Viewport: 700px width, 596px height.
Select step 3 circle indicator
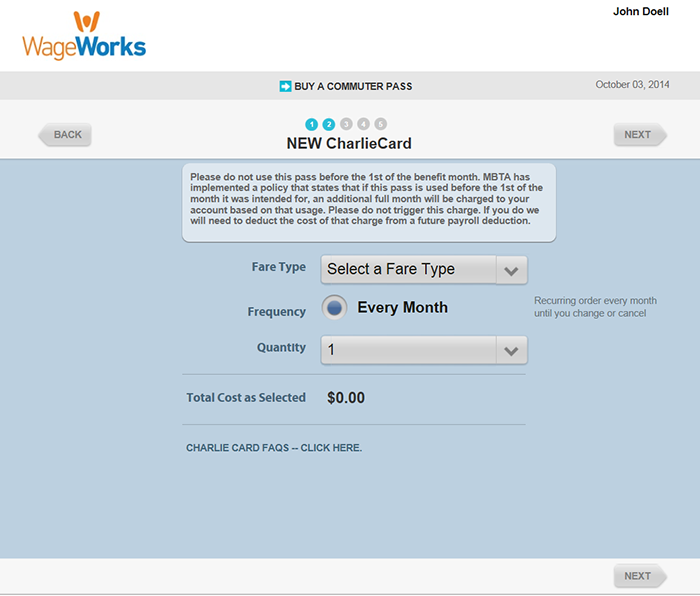(x=346, y=124)
